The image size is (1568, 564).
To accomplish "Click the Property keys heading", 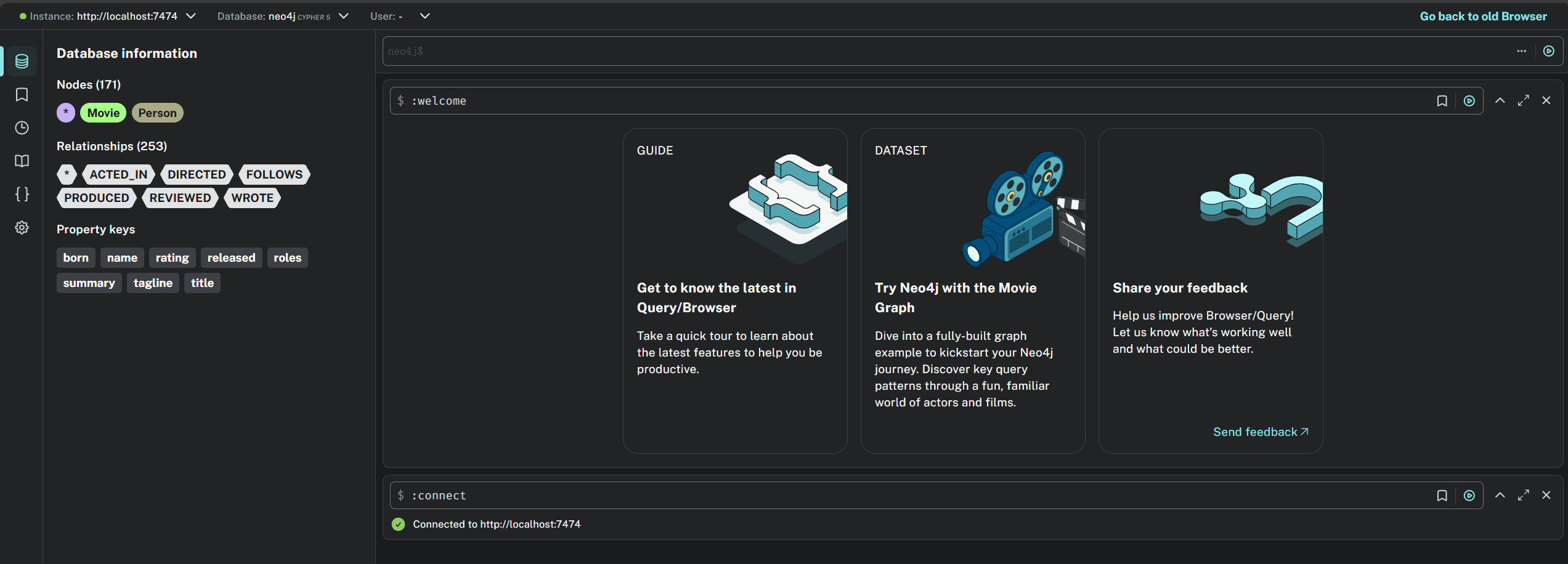I will 95,229.
